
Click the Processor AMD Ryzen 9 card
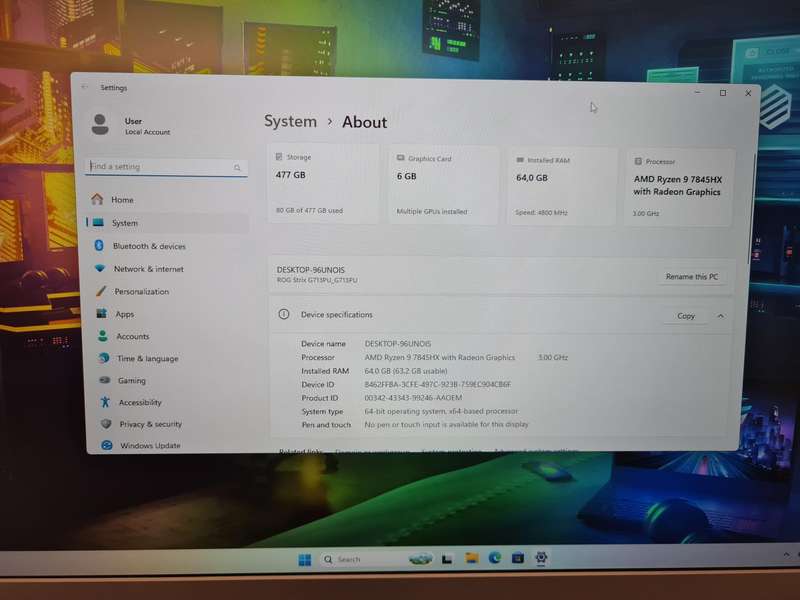680,188
